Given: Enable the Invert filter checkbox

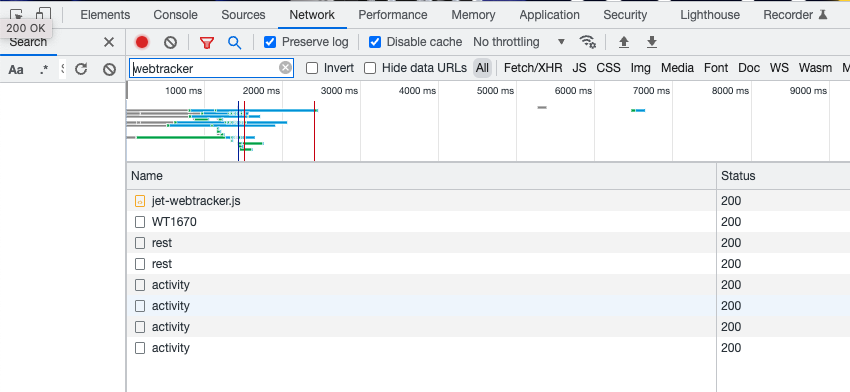Looking at the screenshot, I should 312,68.
